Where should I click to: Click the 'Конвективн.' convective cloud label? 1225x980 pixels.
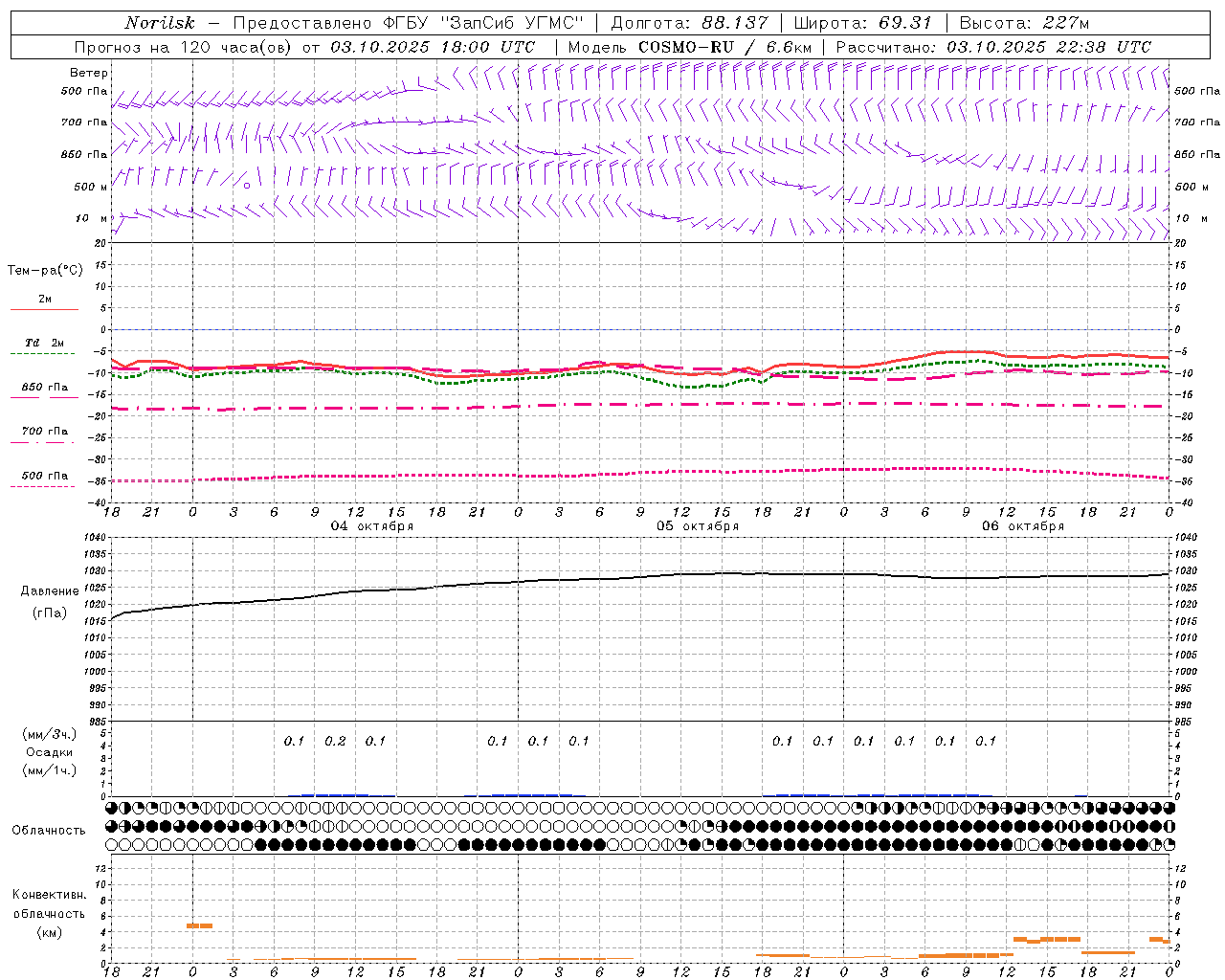point(49,895)
